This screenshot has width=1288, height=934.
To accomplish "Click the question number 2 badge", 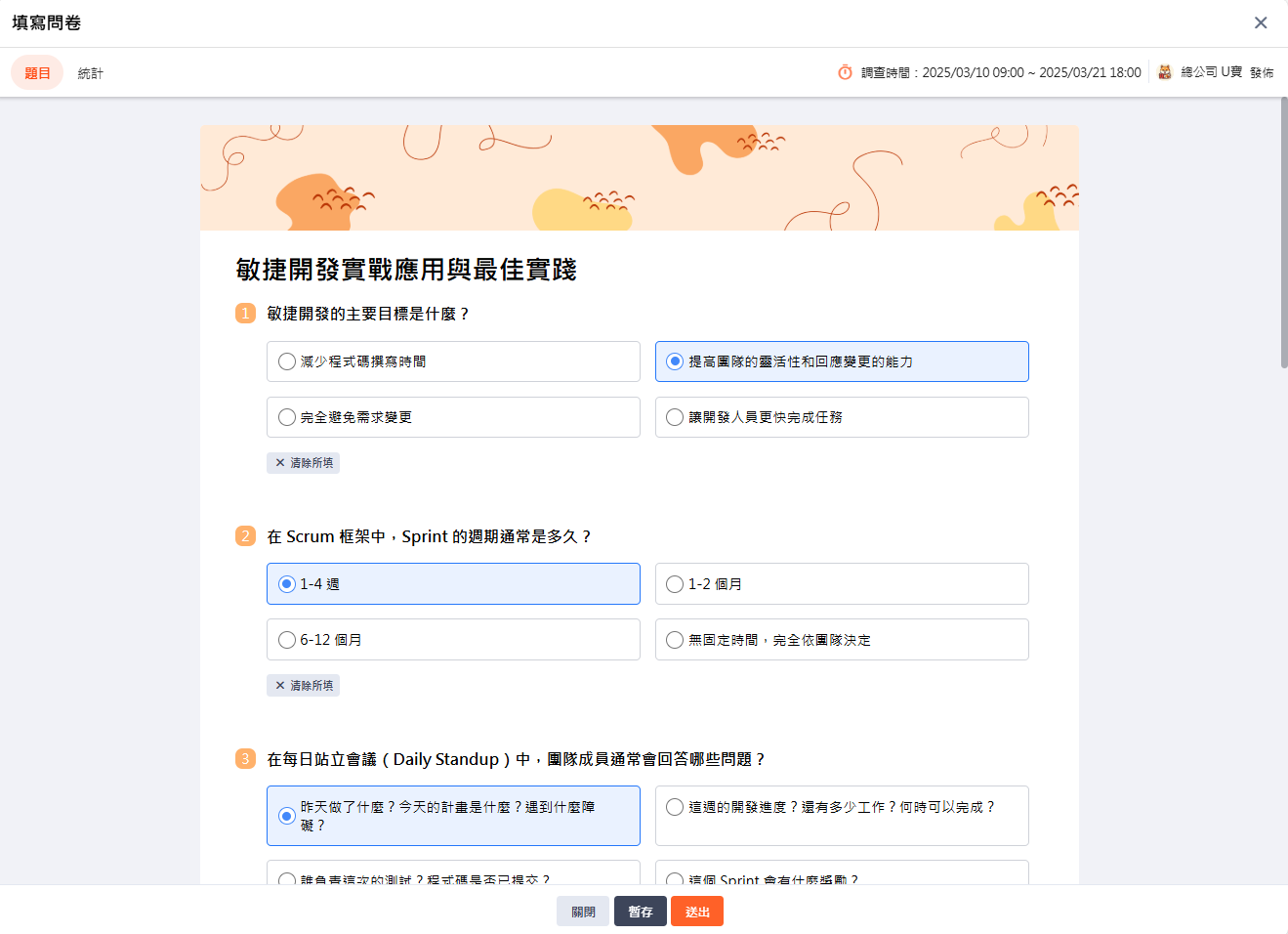I will [245, 536].
